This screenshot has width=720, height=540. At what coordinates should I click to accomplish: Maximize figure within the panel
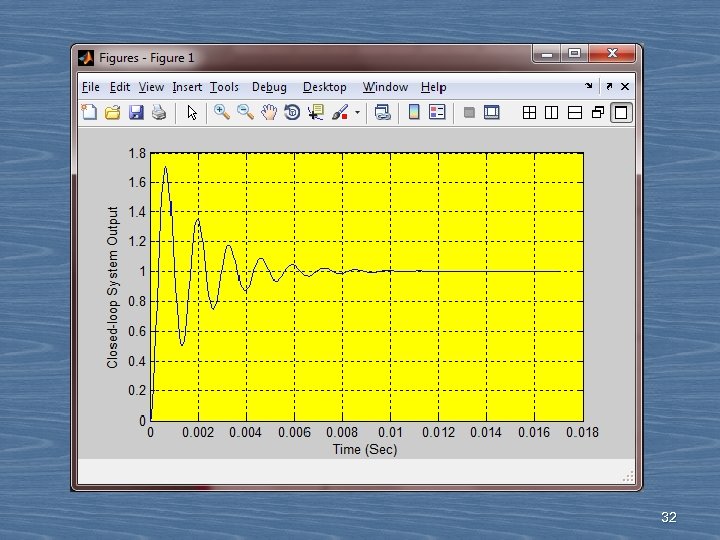pos(621,112)
